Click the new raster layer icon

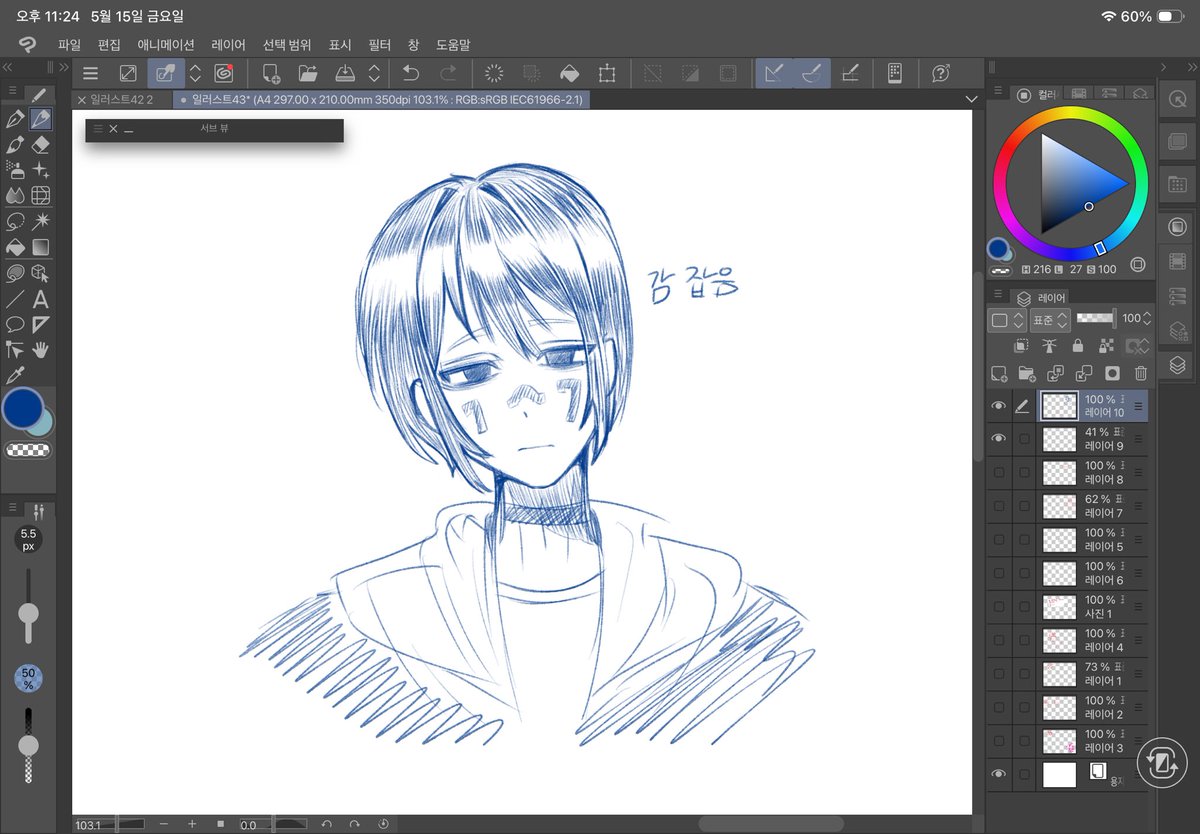[x=998, y=373]
